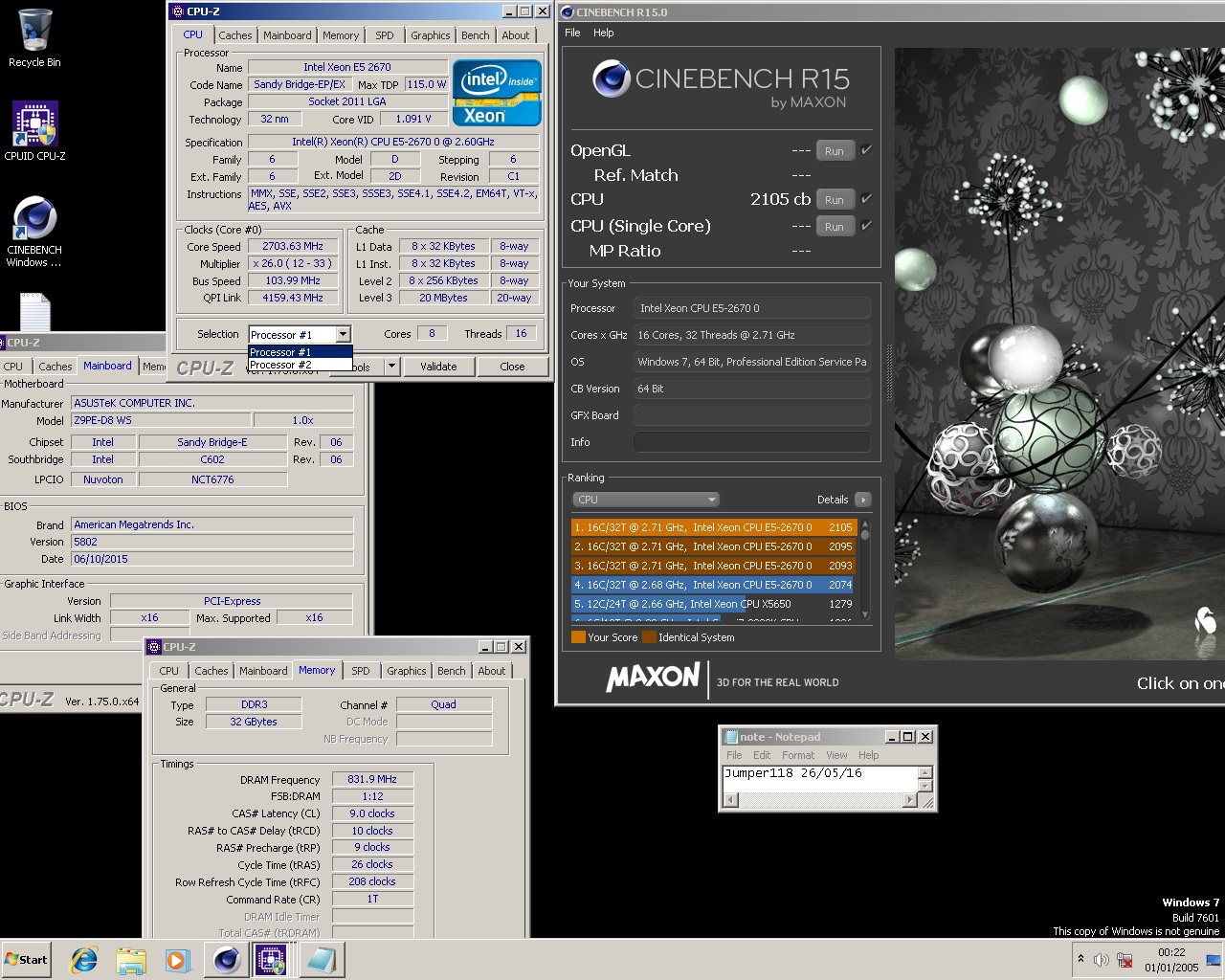Screen dimensions: 1225x980
Task: Toggle the OpenGL test checkbox
Action: (x=866, y=149)
